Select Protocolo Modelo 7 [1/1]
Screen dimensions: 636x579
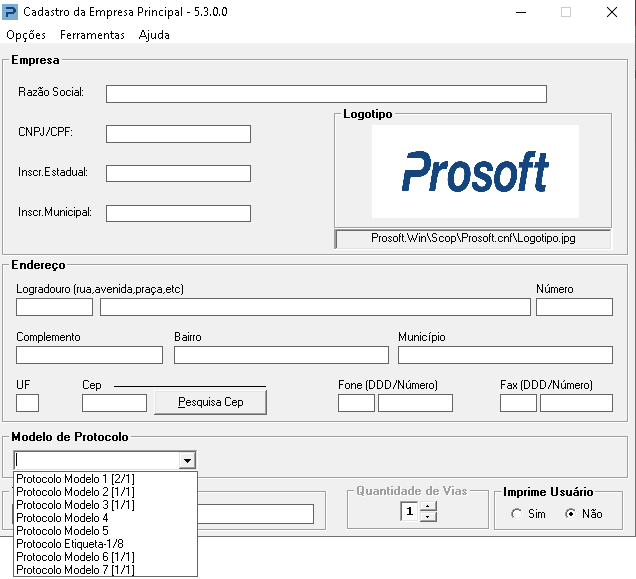[x=105, y=570]
